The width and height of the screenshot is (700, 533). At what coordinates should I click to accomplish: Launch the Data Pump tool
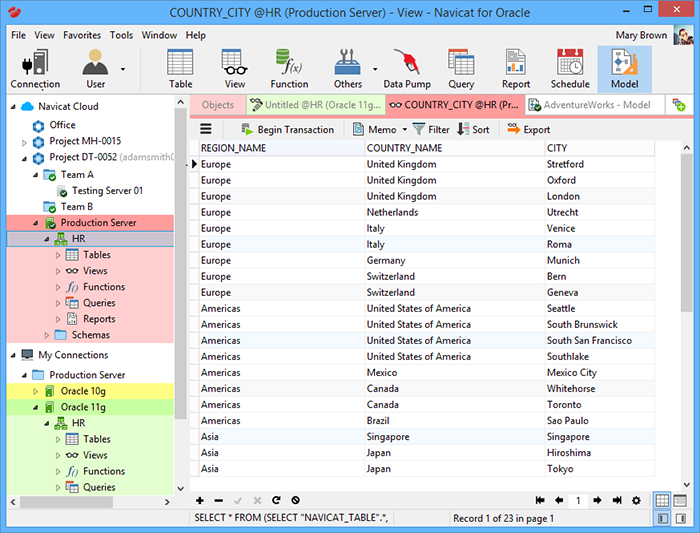point(407,69)
